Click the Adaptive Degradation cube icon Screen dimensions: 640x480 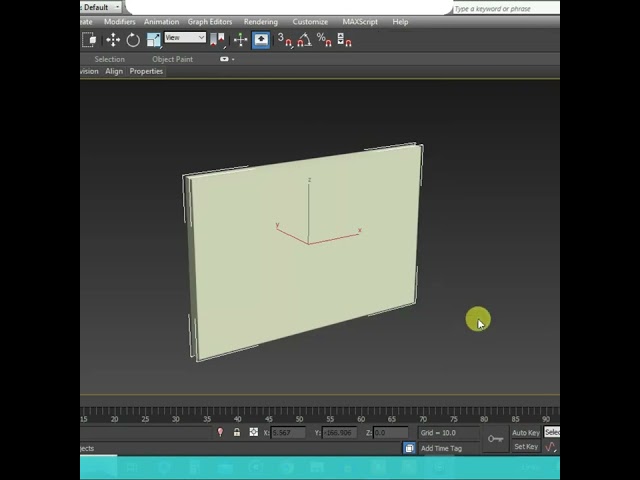409,448
